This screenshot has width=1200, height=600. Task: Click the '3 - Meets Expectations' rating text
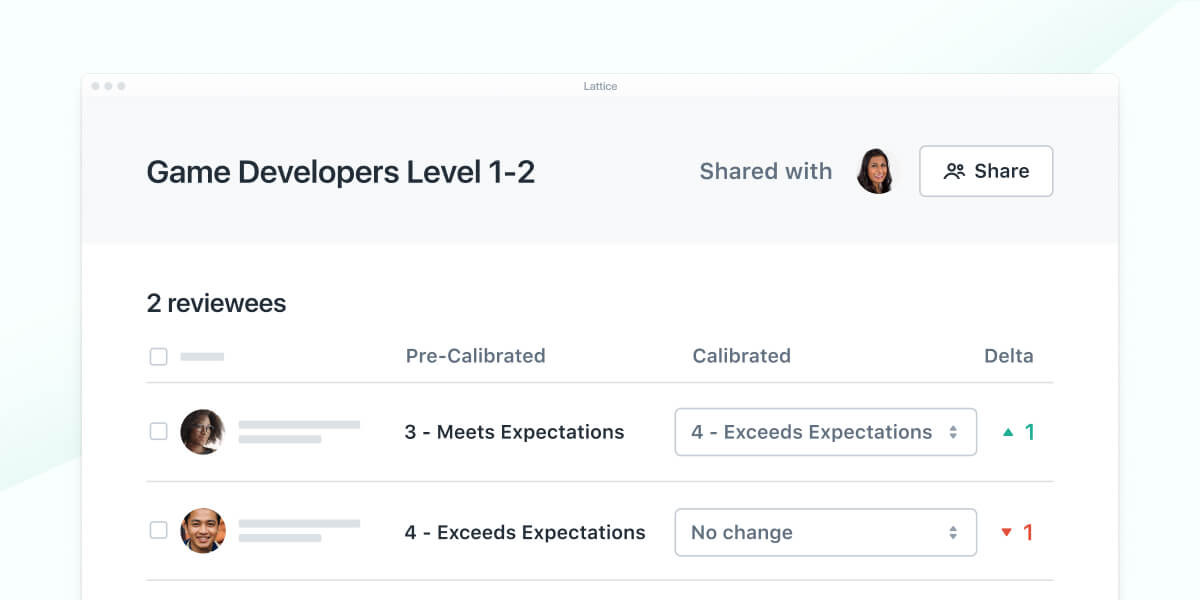(x=514, y=432)
